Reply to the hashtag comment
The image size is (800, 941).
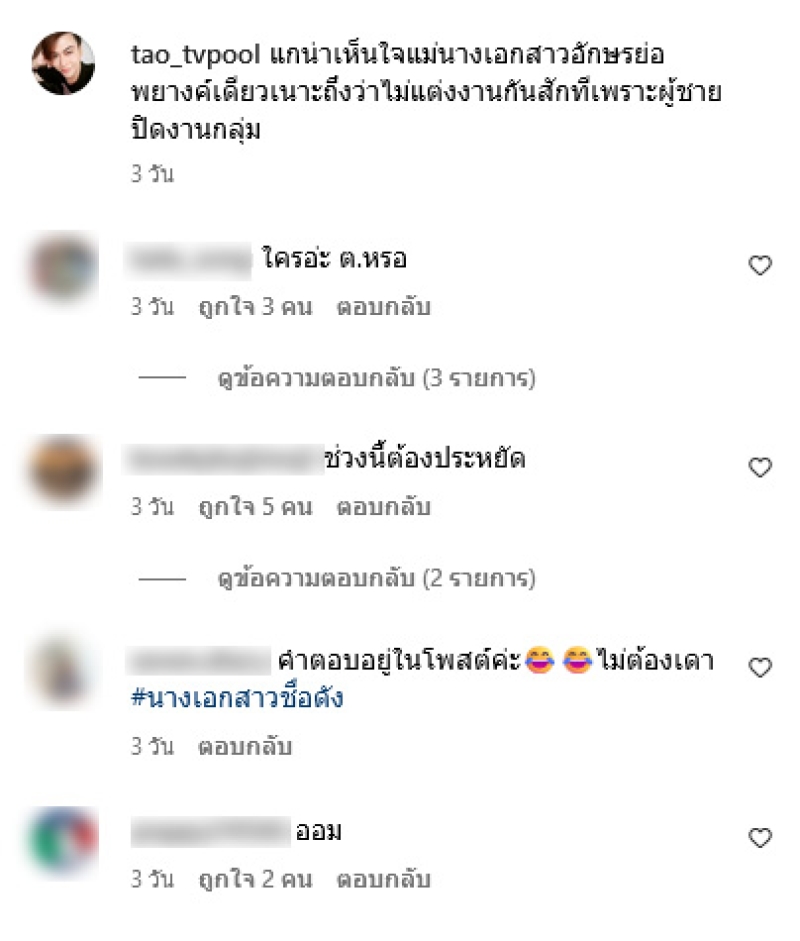pyautogui.click(x=245, y=747)
